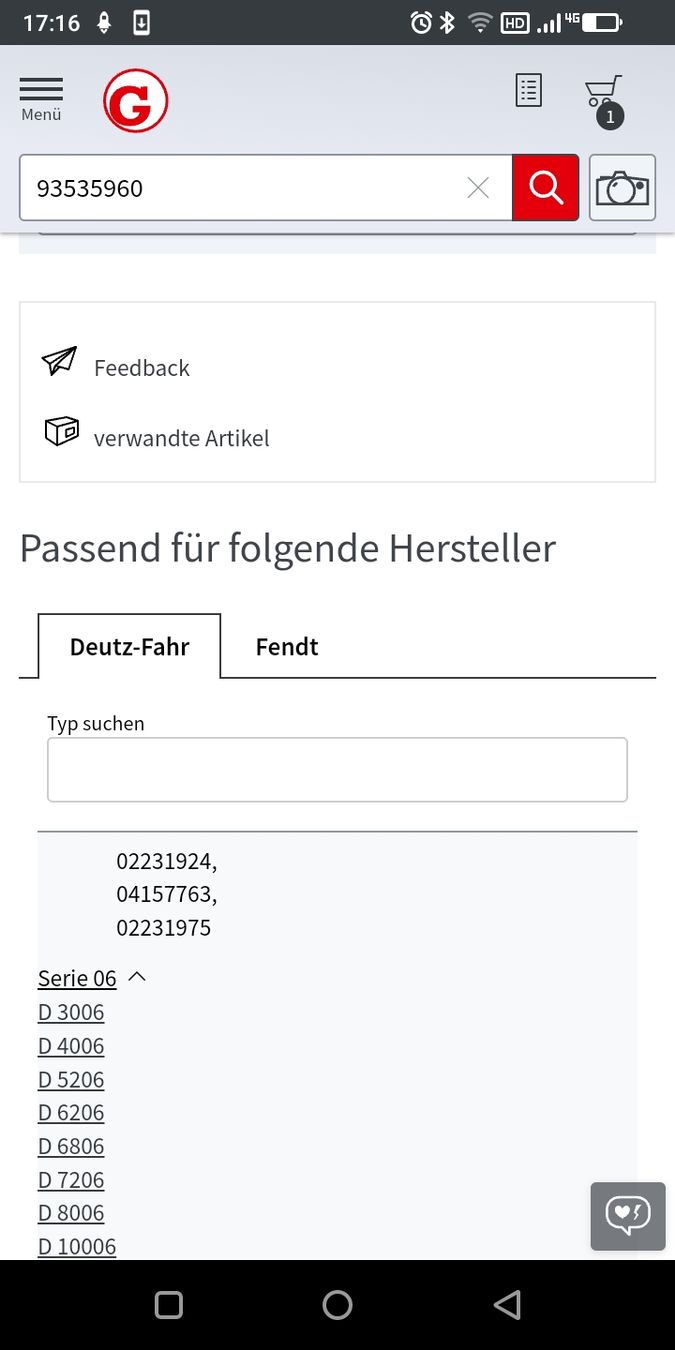Open camera image search
This screenshot has height=1350, width=675.
pyautogui.click(x=622, y=188)
